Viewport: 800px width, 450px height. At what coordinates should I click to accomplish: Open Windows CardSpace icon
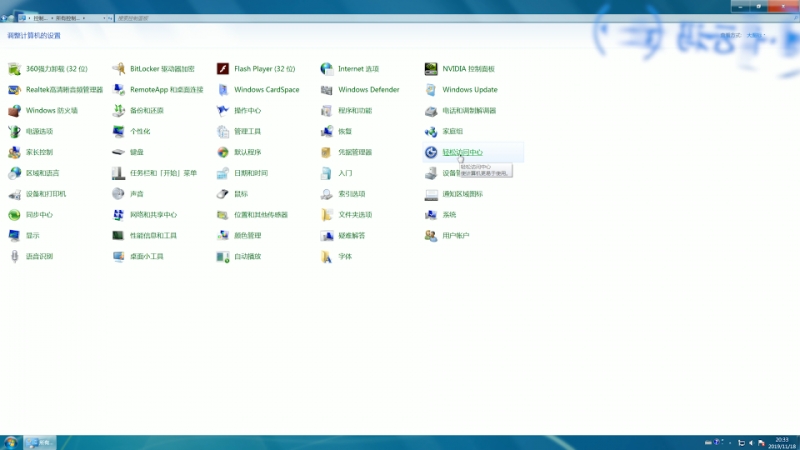click(222, 90)
